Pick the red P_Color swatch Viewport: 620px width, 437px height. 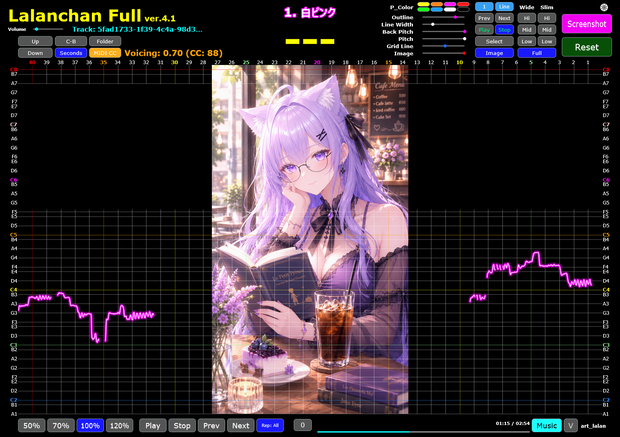[x=463, y=4]
